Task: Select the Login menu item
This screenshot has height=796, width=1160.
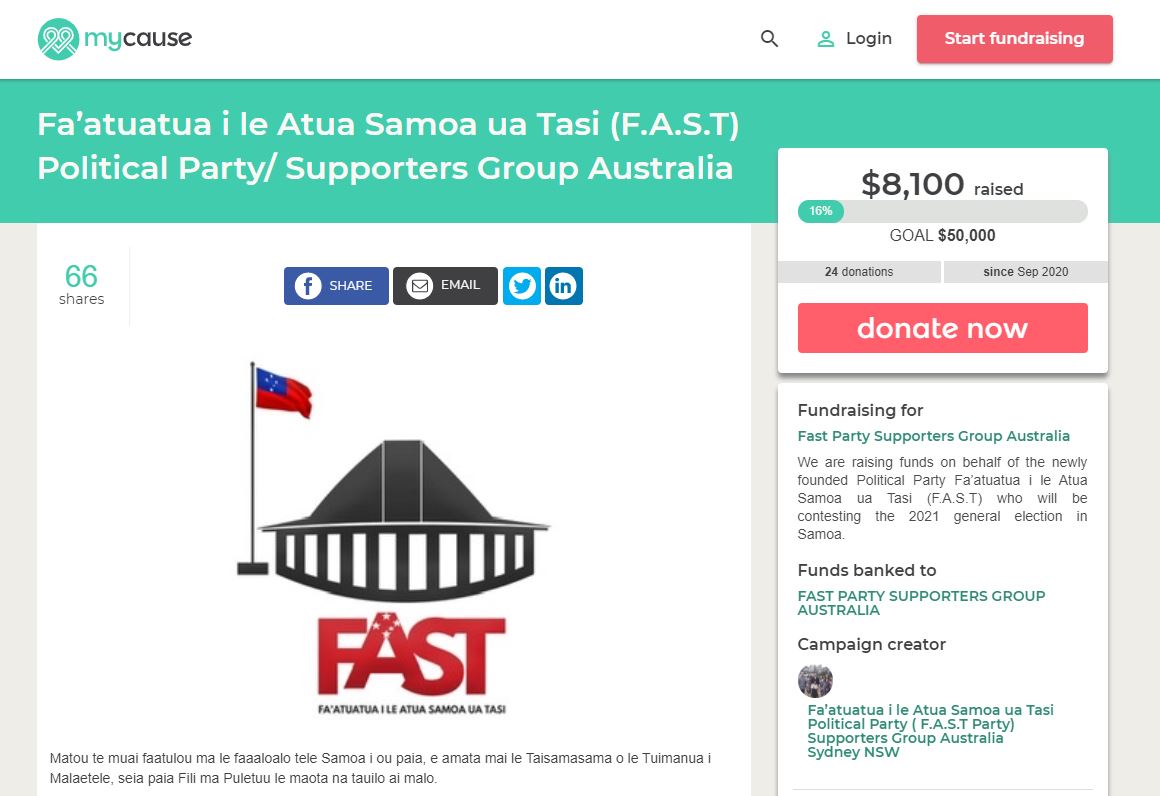Action: [x=868, y=38]
